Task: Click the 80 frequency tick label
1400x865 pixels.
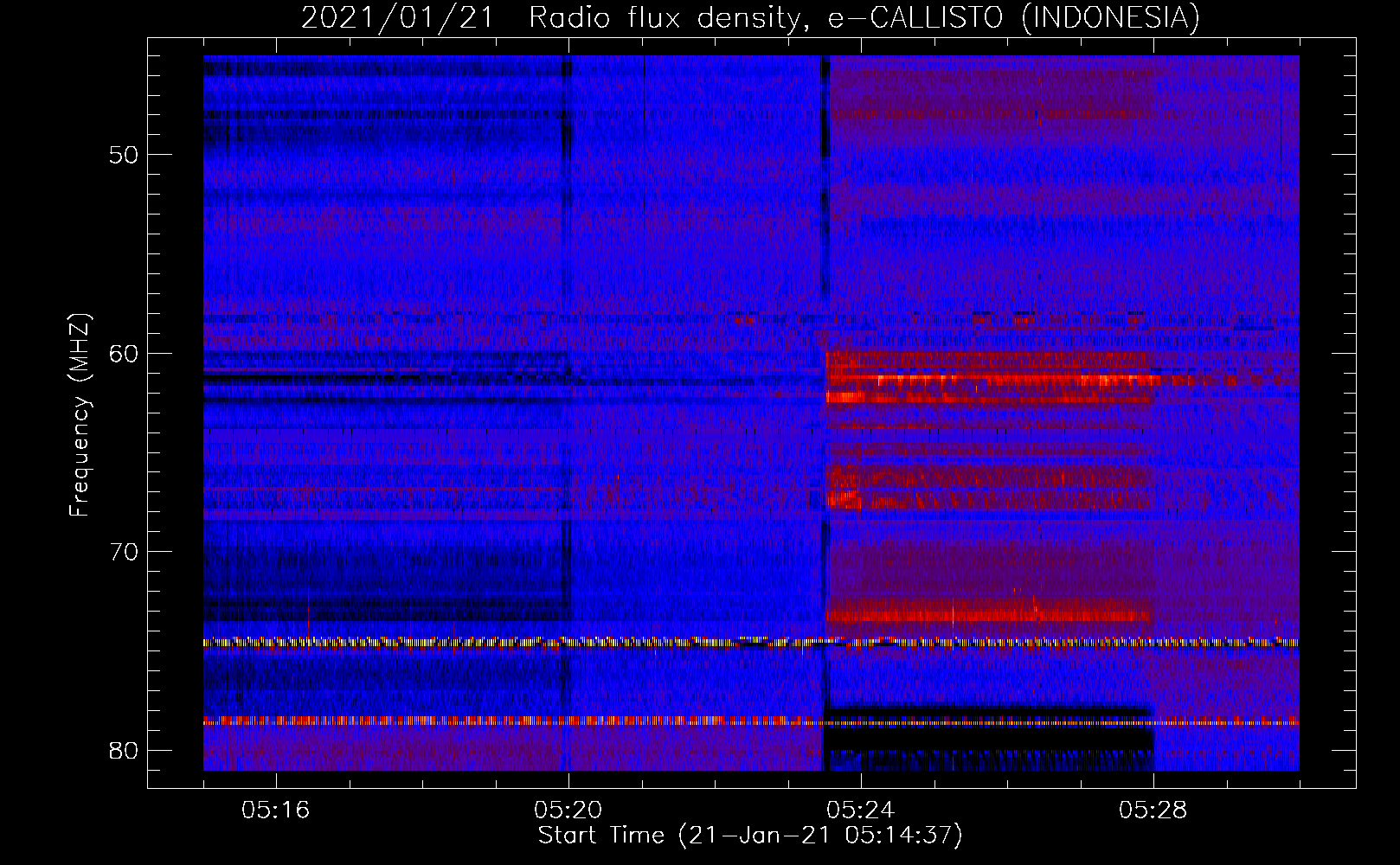Action: [125, 750]
